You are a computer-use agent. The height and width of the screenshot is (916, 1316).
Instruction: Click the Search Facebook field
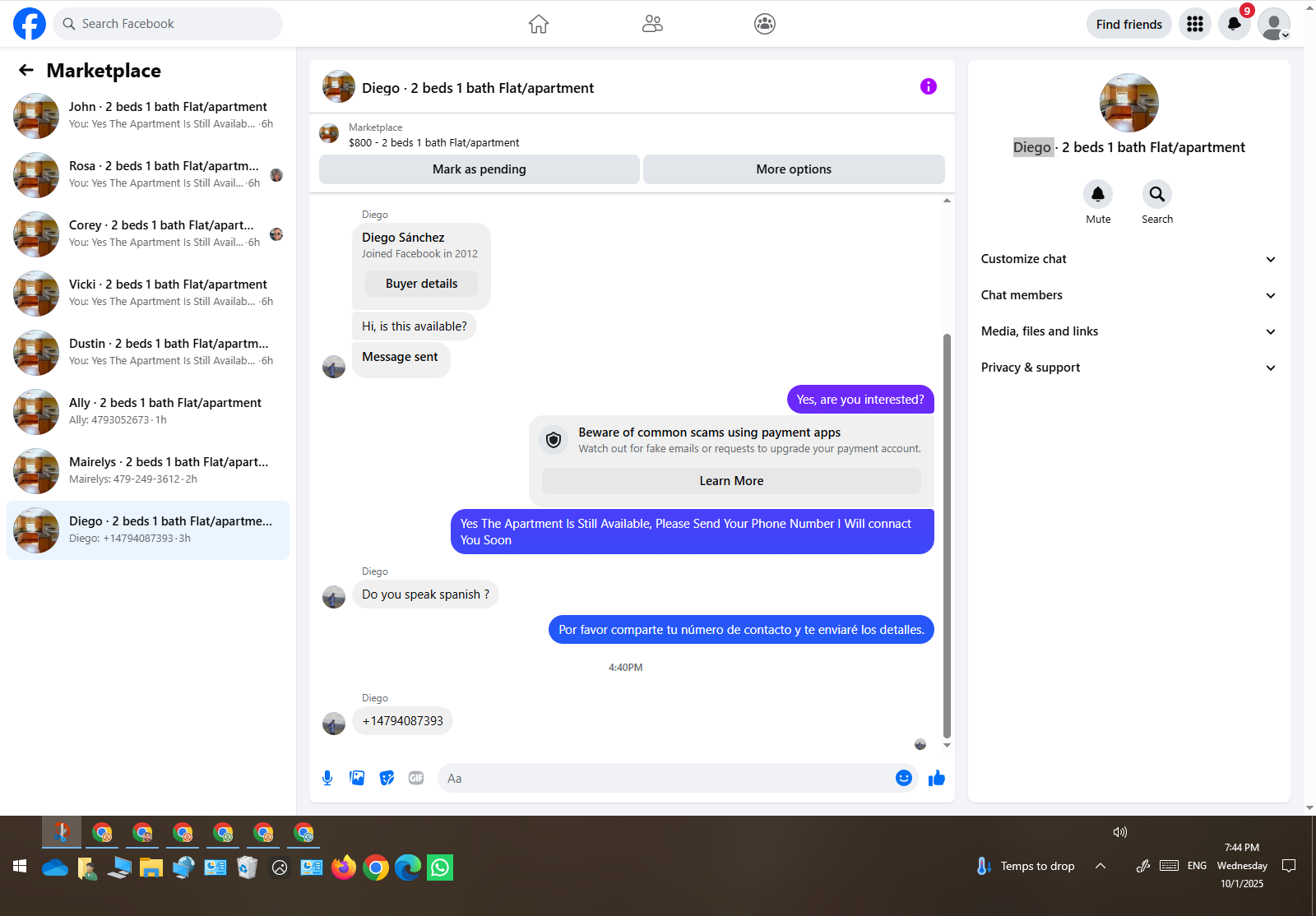(168, 24)
